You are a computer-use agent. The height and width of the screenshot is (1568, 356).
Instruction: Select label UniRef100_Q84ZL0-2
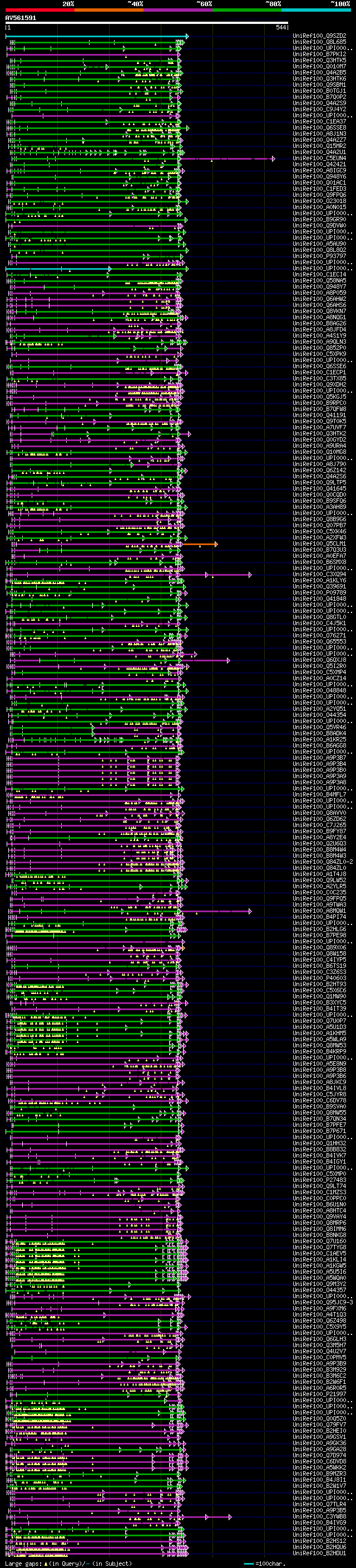point(323,862)
